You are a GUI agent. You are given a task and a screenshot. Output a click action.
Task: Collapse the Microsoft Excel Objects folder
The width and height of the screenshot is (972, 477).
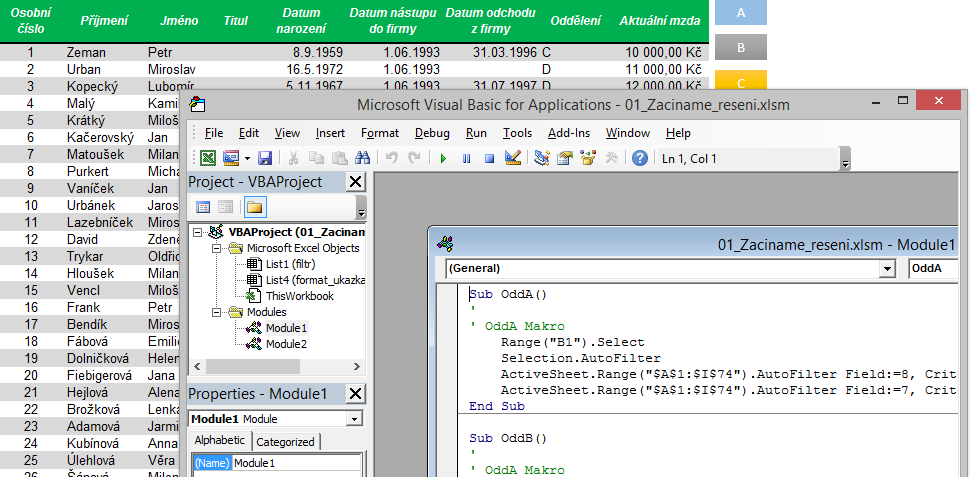216,248
